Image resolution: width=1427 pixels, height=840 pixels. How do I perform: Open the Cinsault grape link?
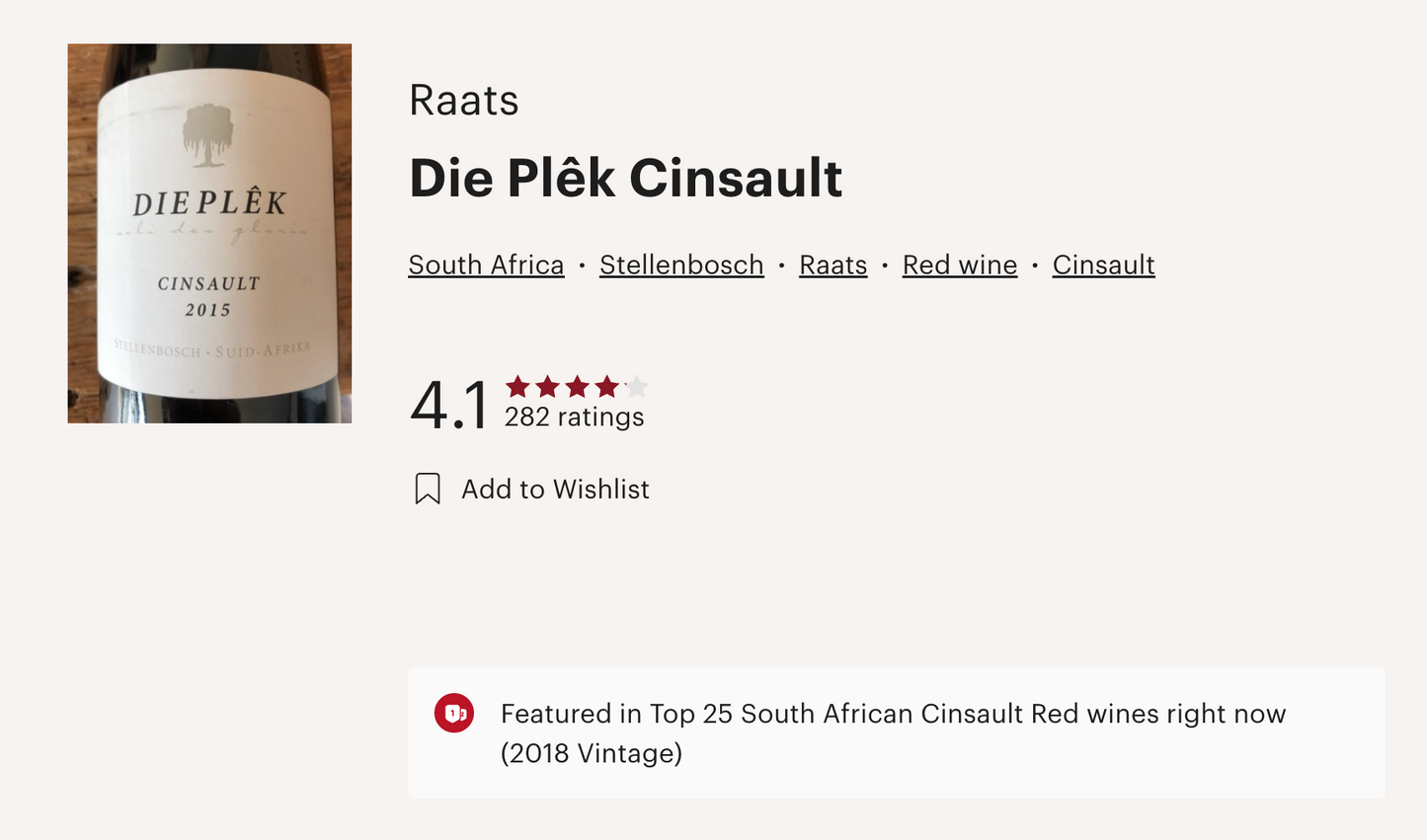1103,265
